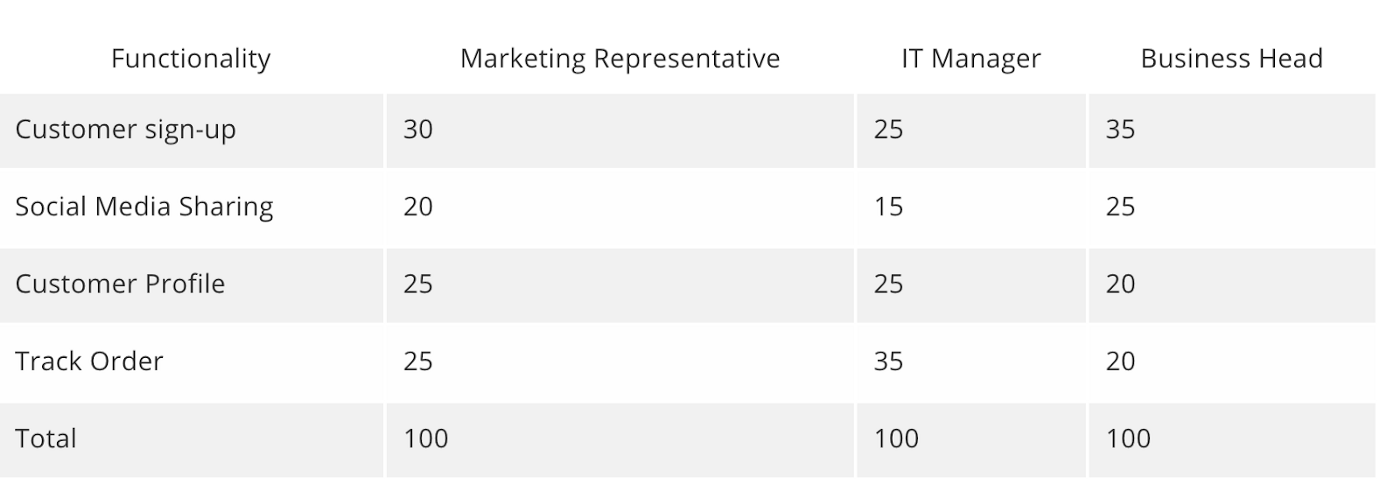Click Business Head value for Social Media Sharing
Image resolution: width=1400 pixels, height=497 pixels.
tap(1120, 207)
